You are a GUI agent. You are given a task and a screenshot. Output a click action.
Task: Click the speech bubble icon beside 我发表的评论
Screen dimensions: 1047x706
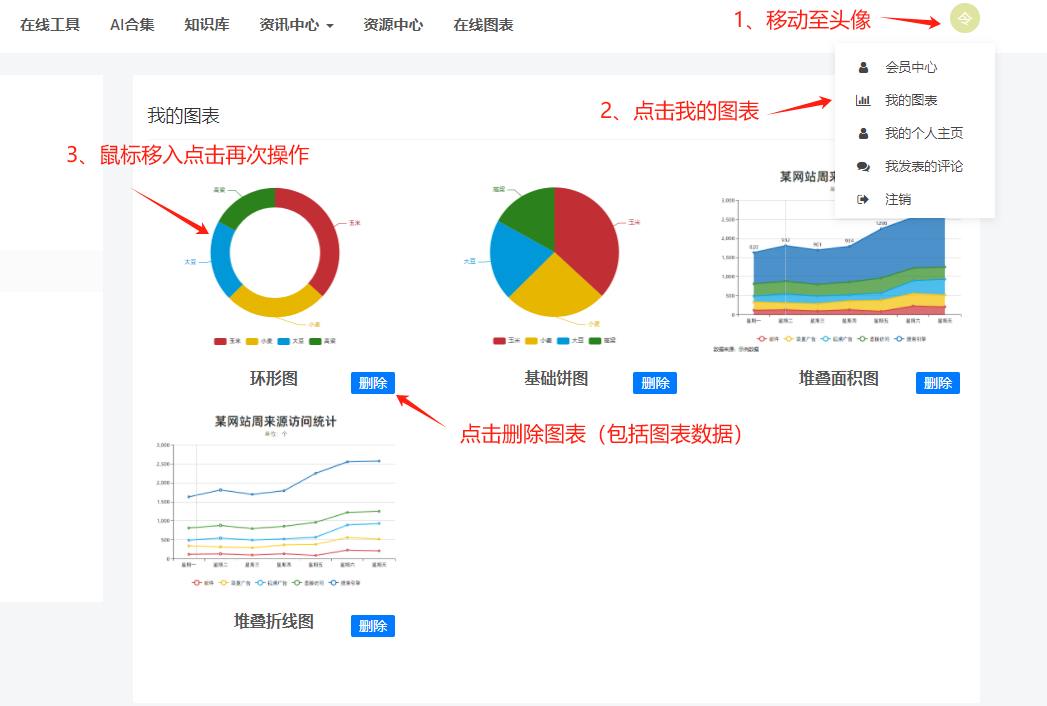[x=863, y=165]
